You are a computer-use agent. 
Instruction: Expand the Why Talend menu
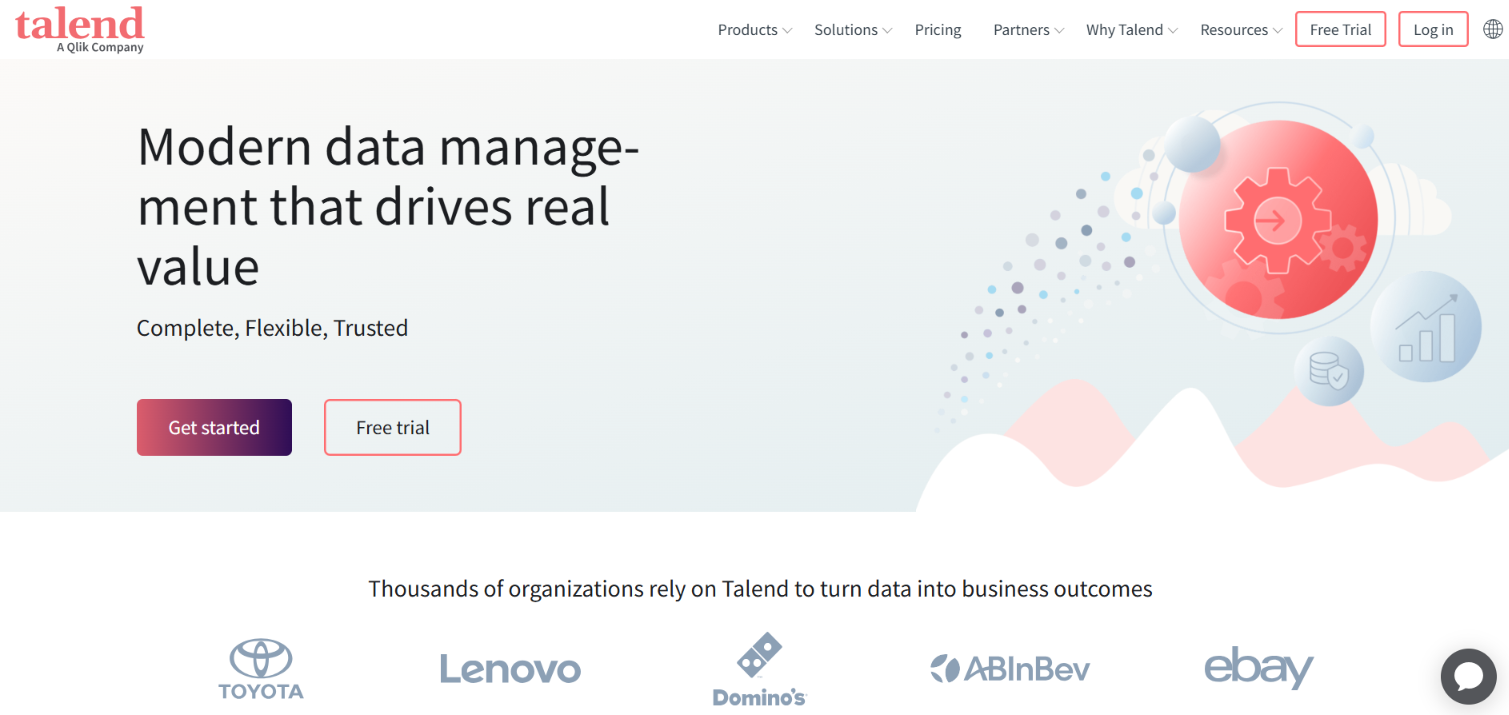click(x=1132, y=30)
